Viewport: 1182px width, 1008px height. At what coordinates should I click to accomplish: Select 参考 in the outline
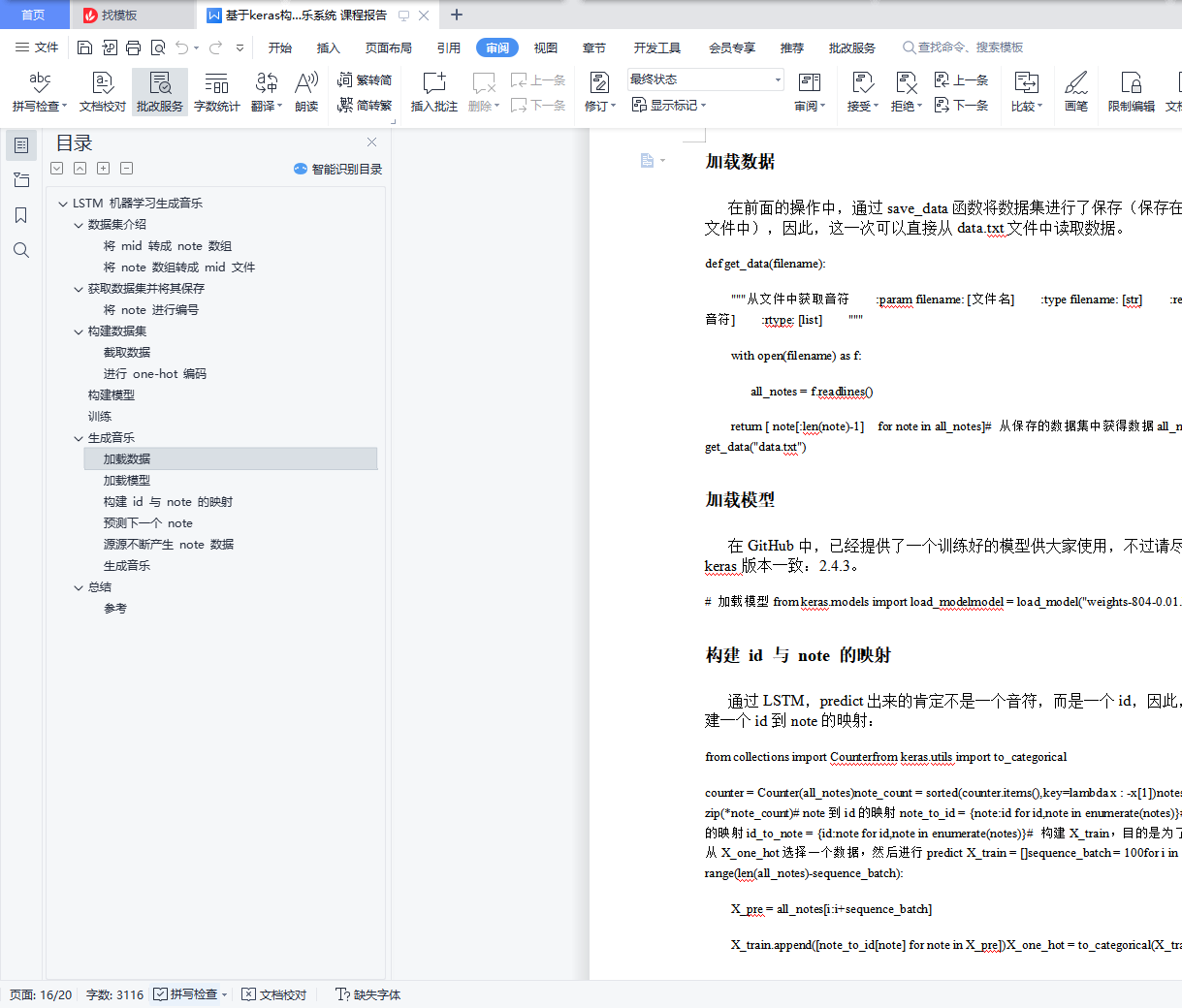[x=115, y=609]
